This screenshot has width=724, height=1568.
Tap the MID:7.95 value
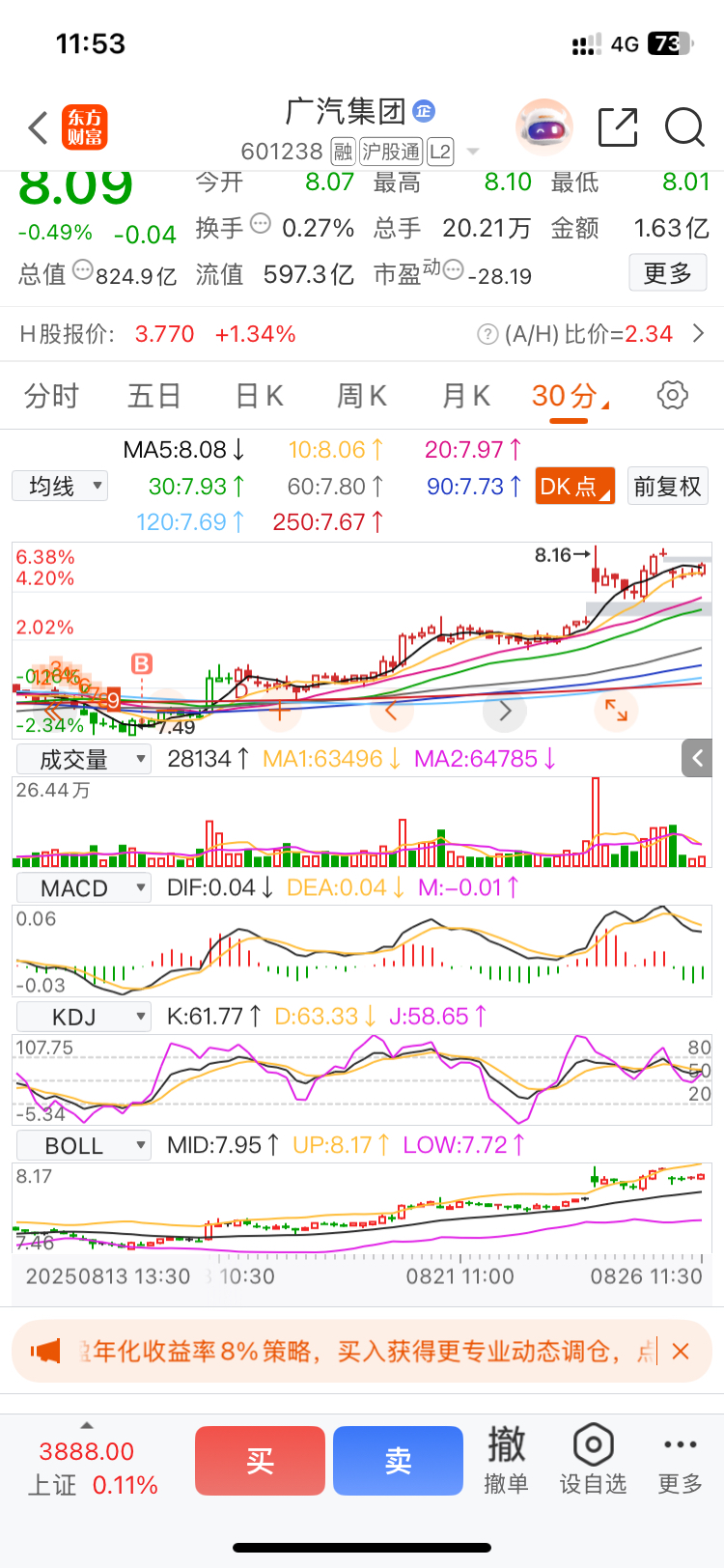[223, 1145]
